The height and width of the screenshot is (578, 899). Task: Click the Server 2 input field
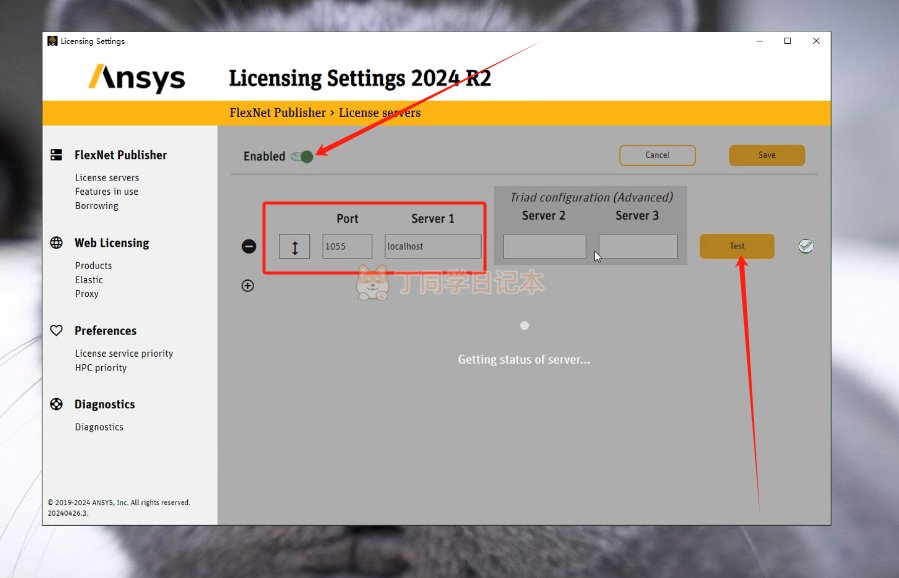[544, 247]
